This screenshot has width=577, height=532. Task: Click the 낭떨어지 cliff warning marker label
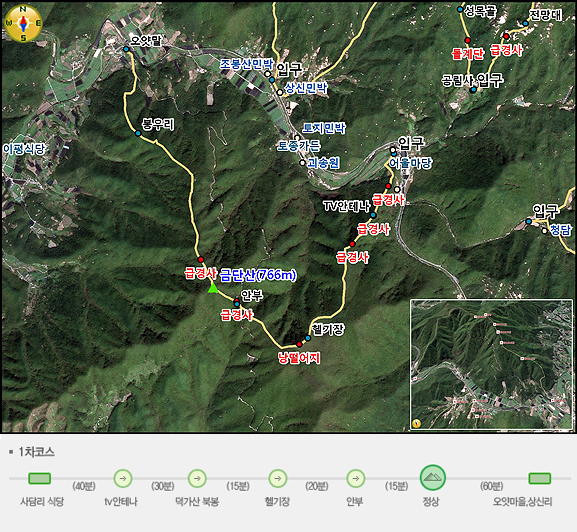point(299,358)
